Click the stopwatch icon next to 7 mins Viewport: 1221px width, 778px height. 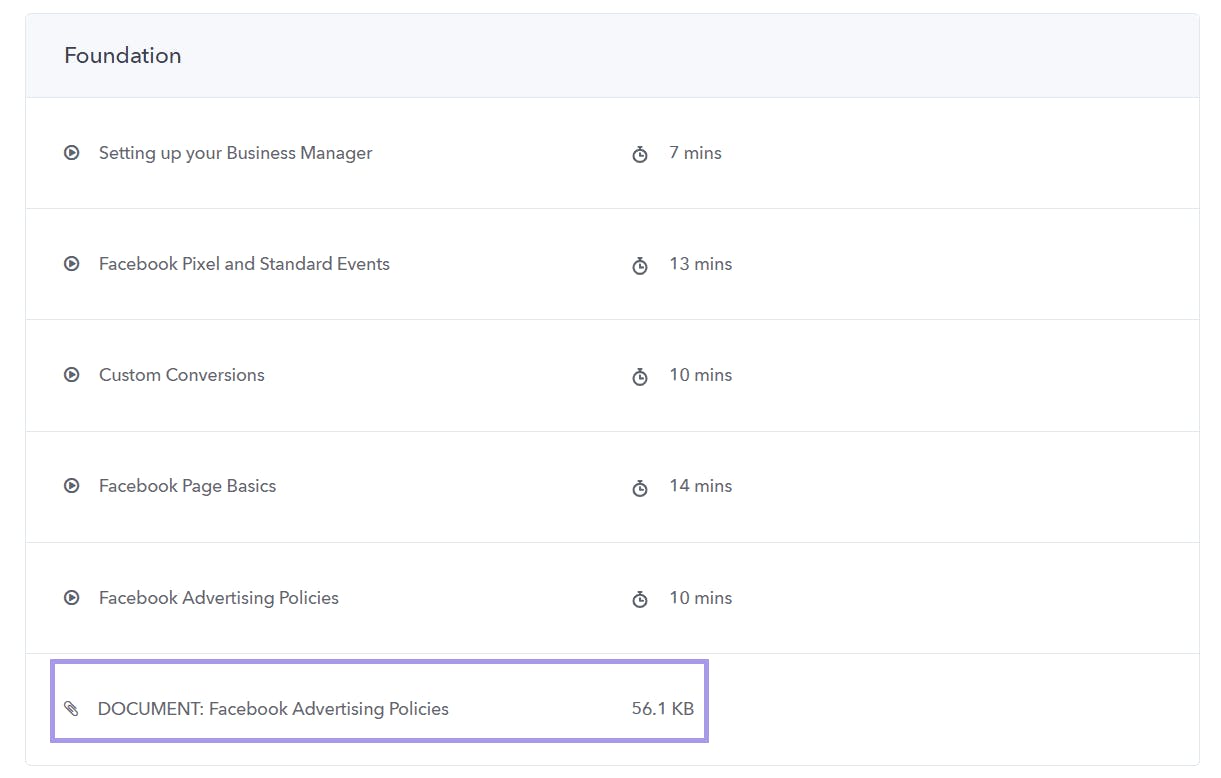point(640,154)
